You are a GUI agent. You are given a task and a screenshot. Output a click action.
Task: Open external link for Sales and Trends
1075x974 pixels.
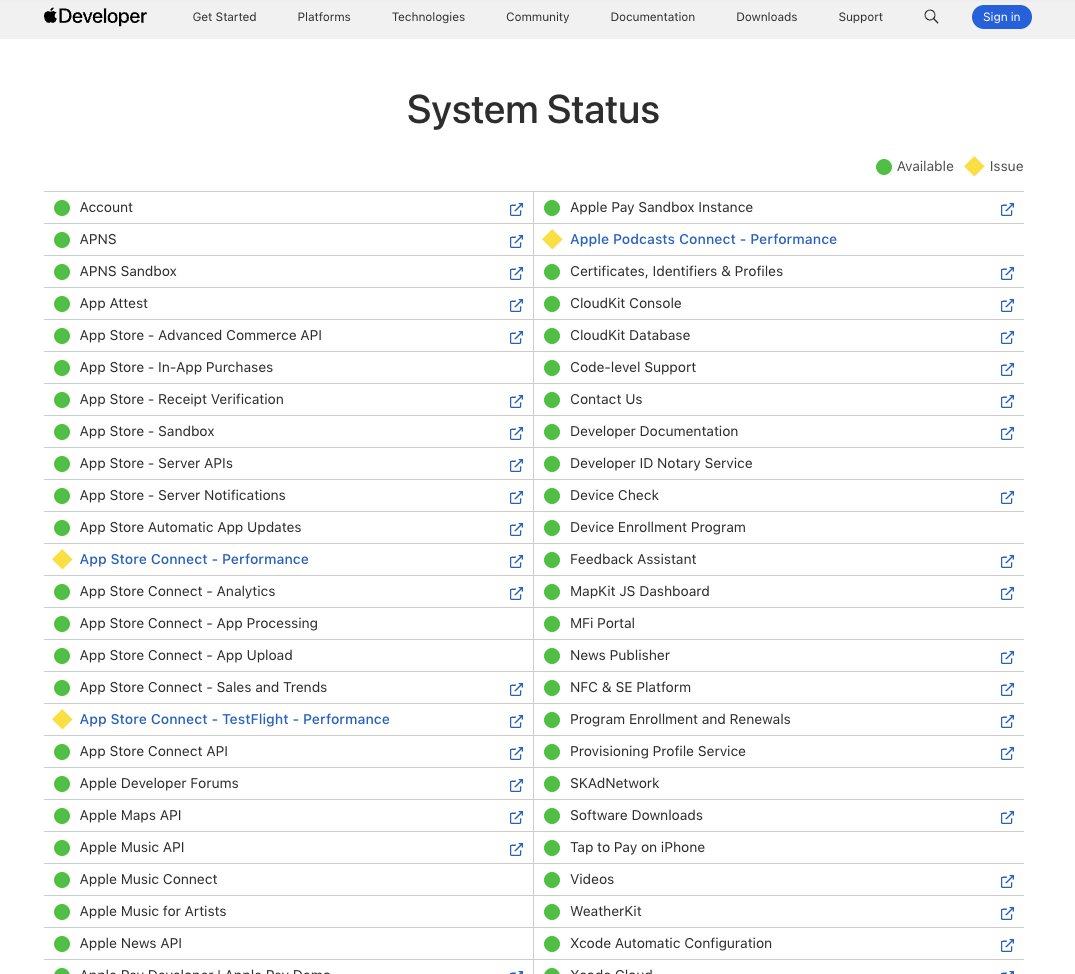pos(516,689)
